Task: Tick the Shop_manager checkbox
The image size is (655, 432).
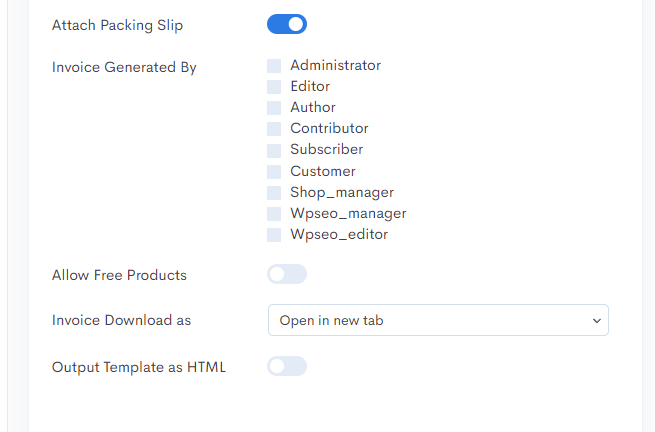Action: tap(274, 193)
